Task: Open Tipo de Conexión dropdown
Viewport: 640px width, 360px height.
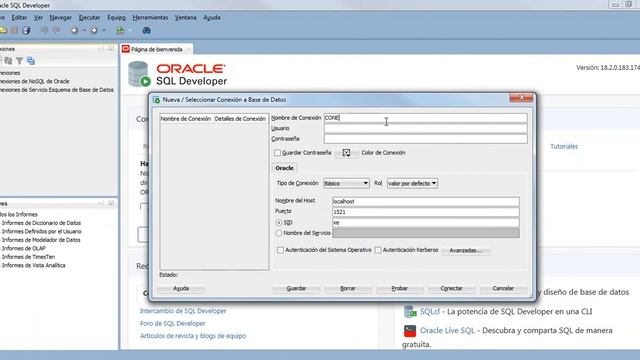Action: pos(347,183)
